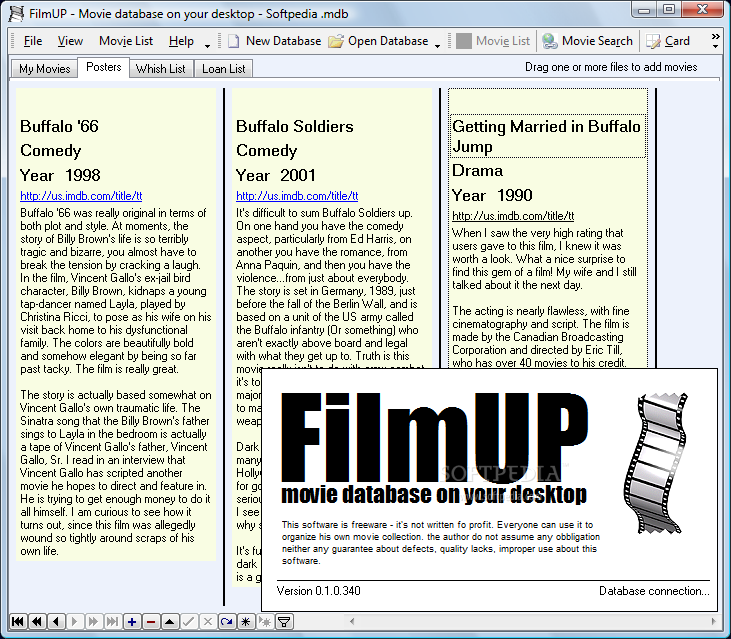The width and height of the screenshot is (731, 639).
Task: Click the FilmUP title bar app icon
Action: pos(16,14)
